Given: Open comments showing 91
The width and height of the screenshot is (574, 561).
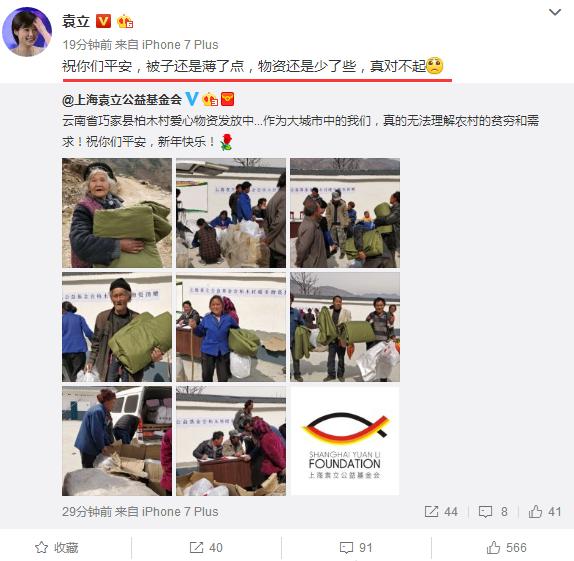Looking at the screenshot, I should (x=356, y=547).
